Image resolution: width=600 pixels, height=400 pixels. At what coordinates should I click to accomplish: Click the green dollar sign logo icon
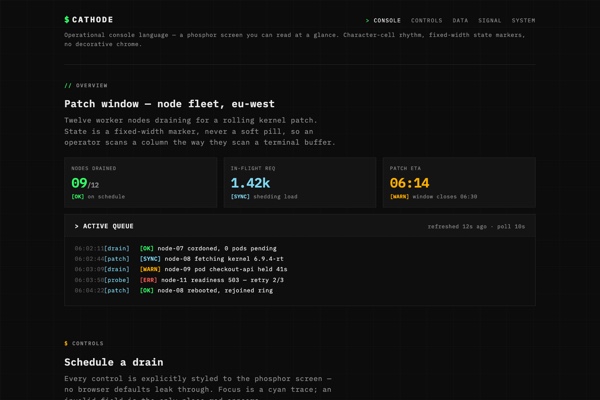pos(67,20)
